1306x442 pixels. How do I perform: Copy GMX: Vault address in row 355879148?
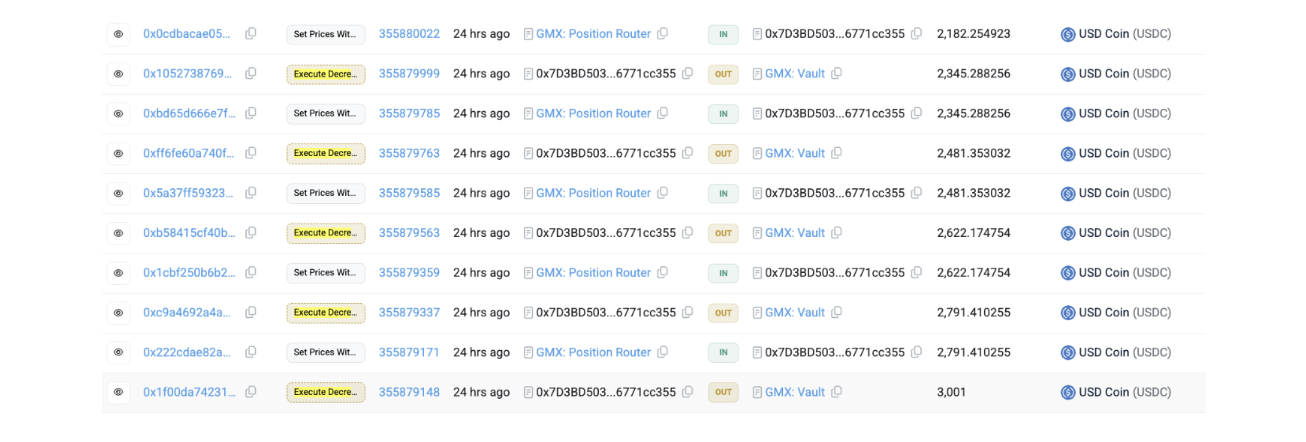pyautogui.click(x=836, y=392)
